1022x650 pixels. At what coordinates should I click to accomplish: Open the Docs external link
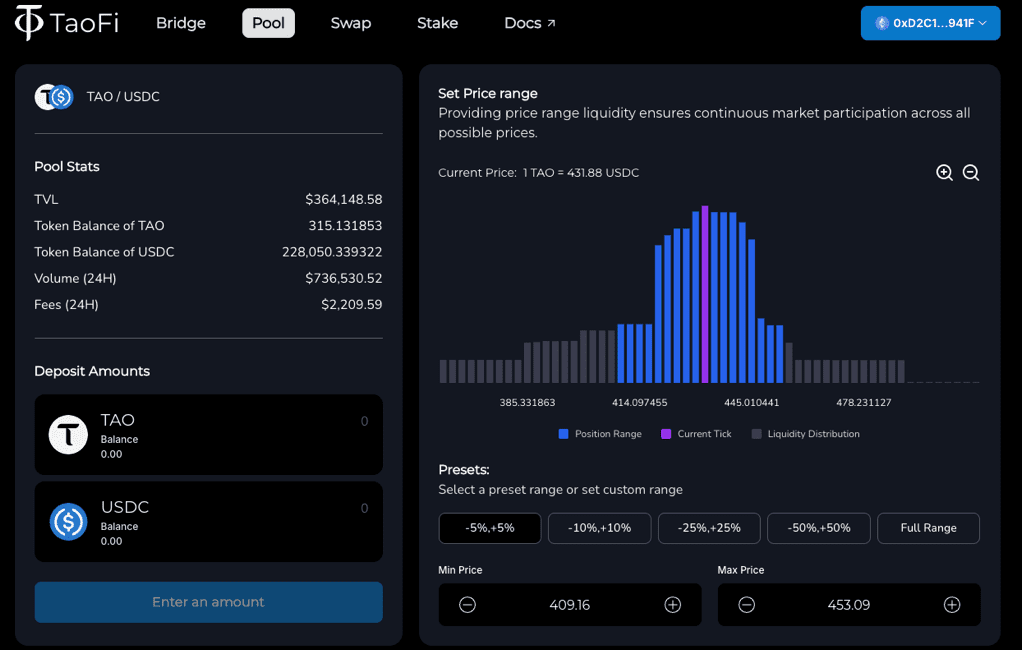(x=530, y=23)
